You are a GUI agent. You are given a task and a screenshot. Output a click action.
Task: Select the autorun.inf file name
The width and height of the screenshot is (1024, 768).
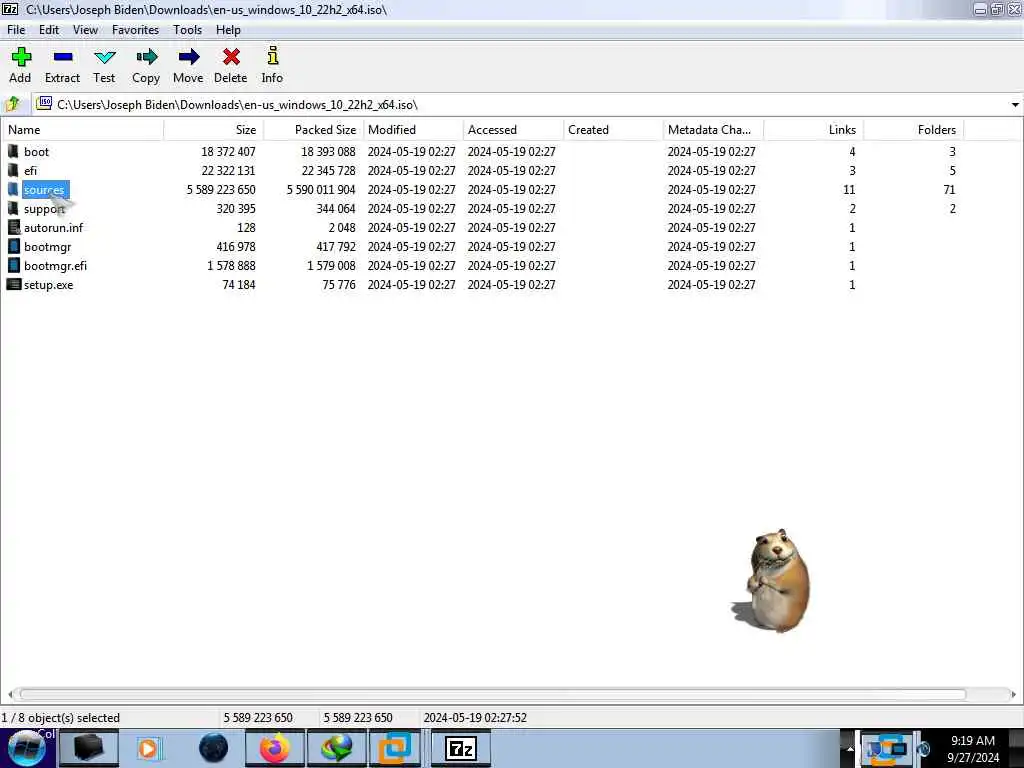(x=54, y=227)
